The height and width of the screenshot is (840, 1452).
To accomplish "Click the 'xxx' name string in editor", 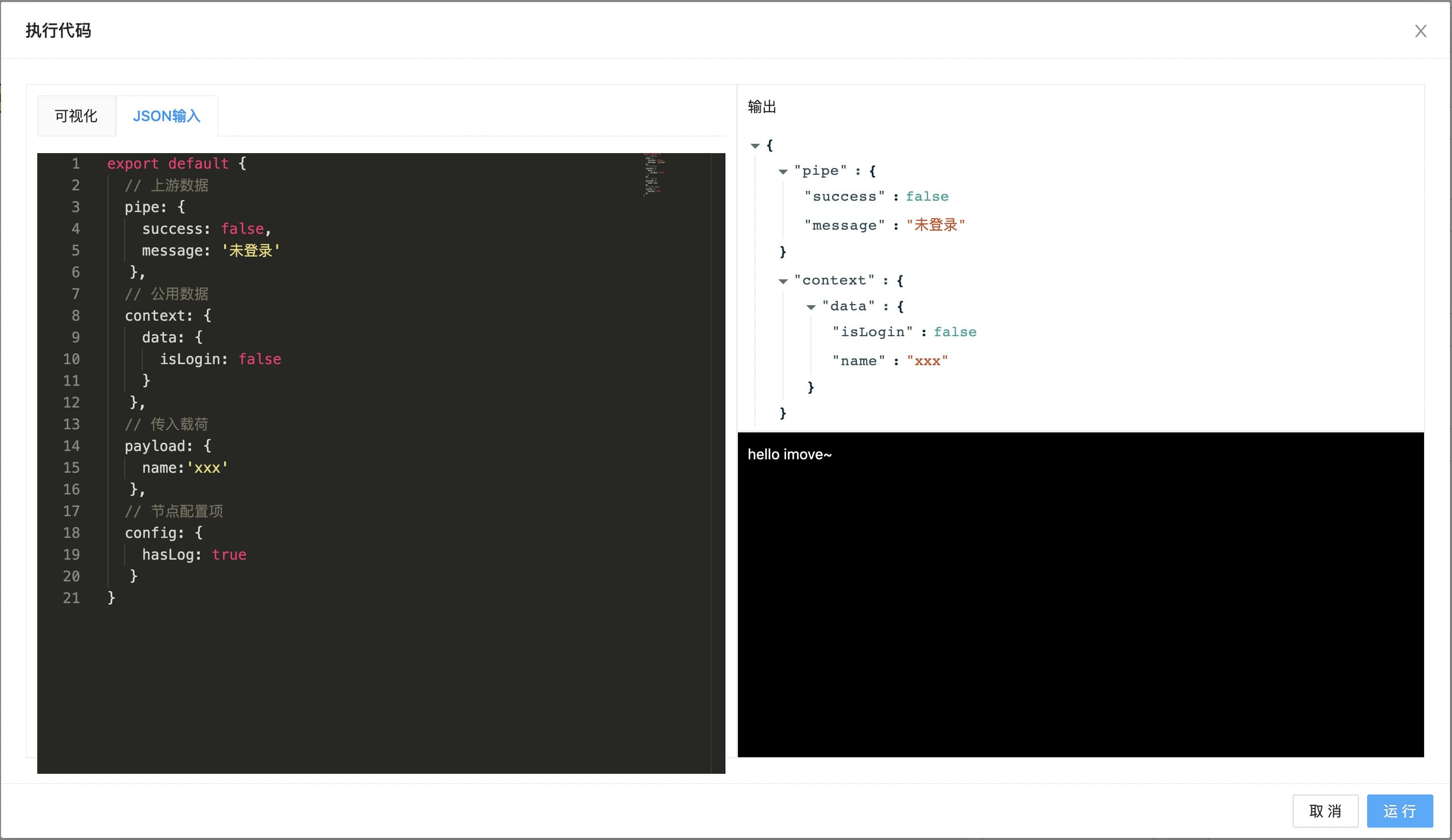I will click(x=208, y=468).
